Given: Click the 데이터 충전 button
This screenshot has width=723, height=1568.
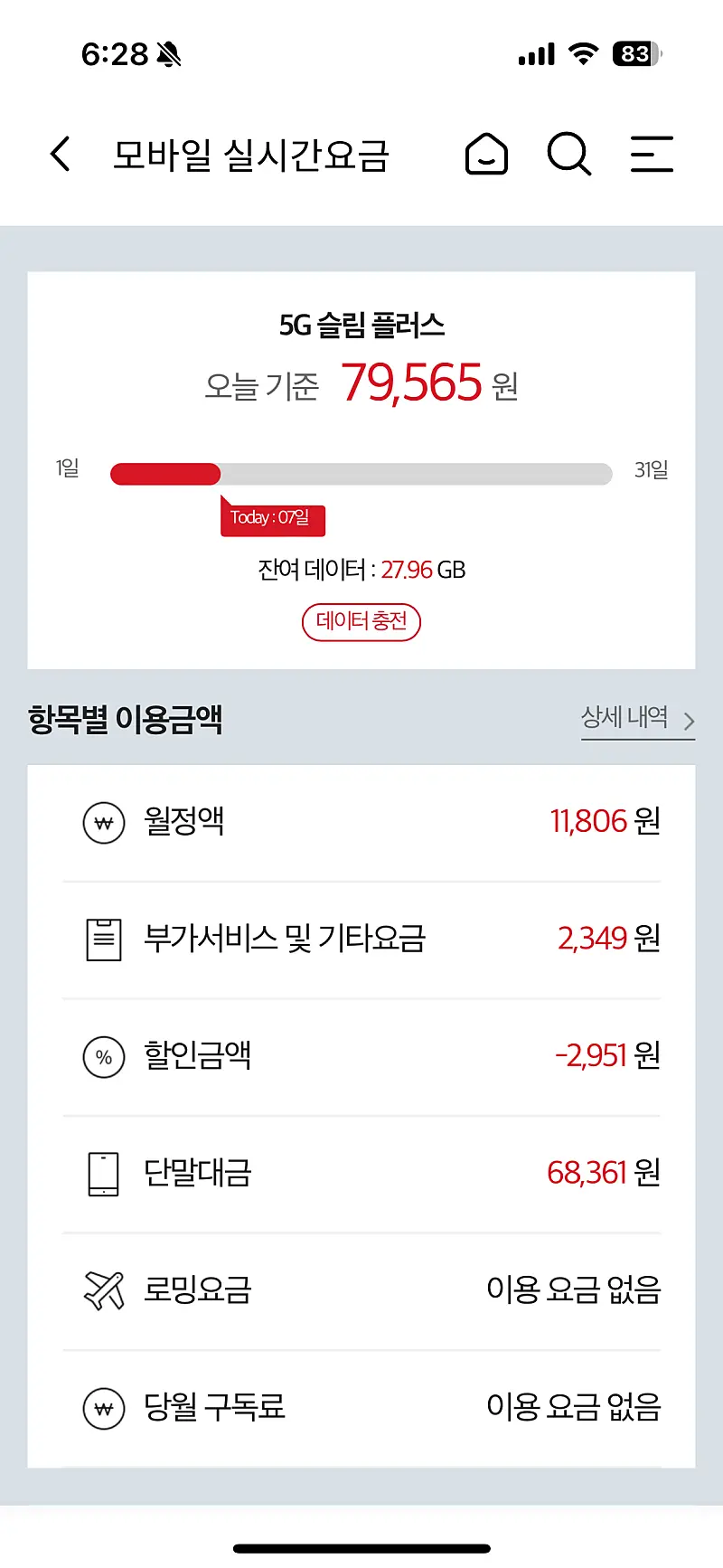Looking at the screenshot, I should [361, 621].
